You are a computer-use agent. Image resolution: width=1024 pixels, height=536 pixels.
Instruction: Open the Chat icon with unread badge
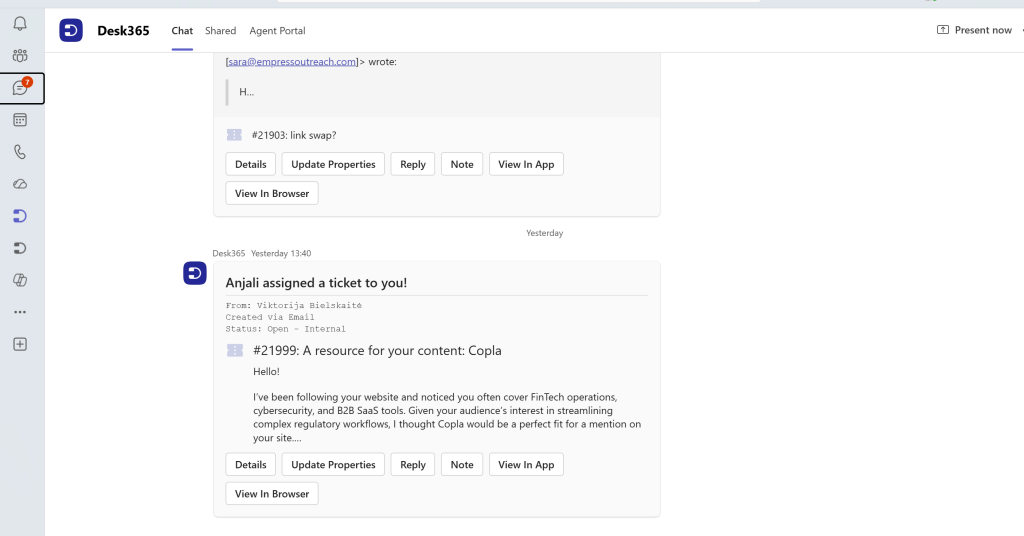[x=20, y=87]
